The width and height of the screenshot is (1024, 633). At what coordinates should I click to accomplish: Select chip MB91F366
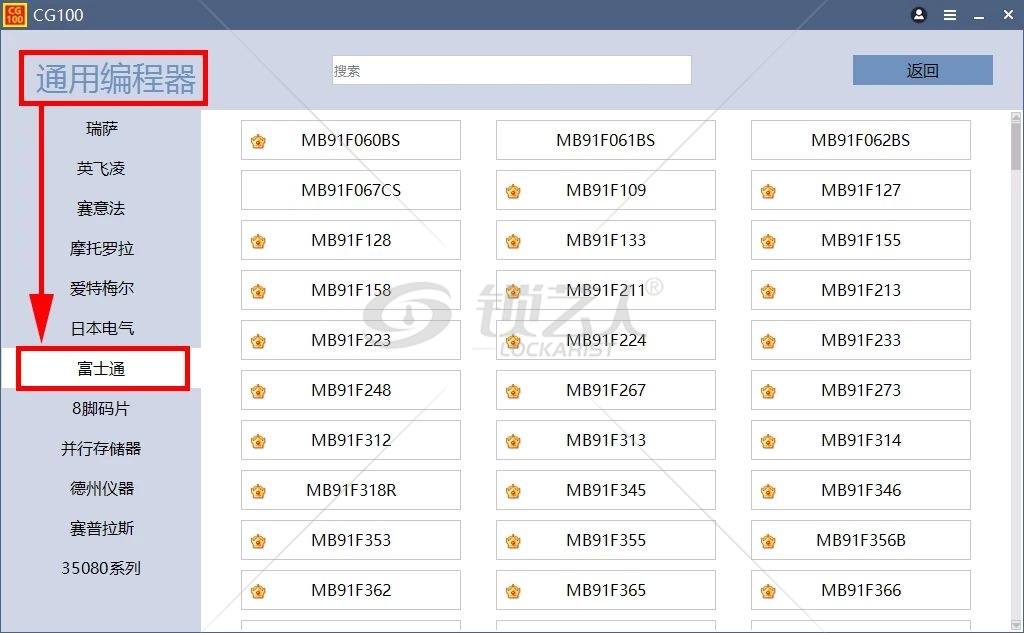coord(861,590)
